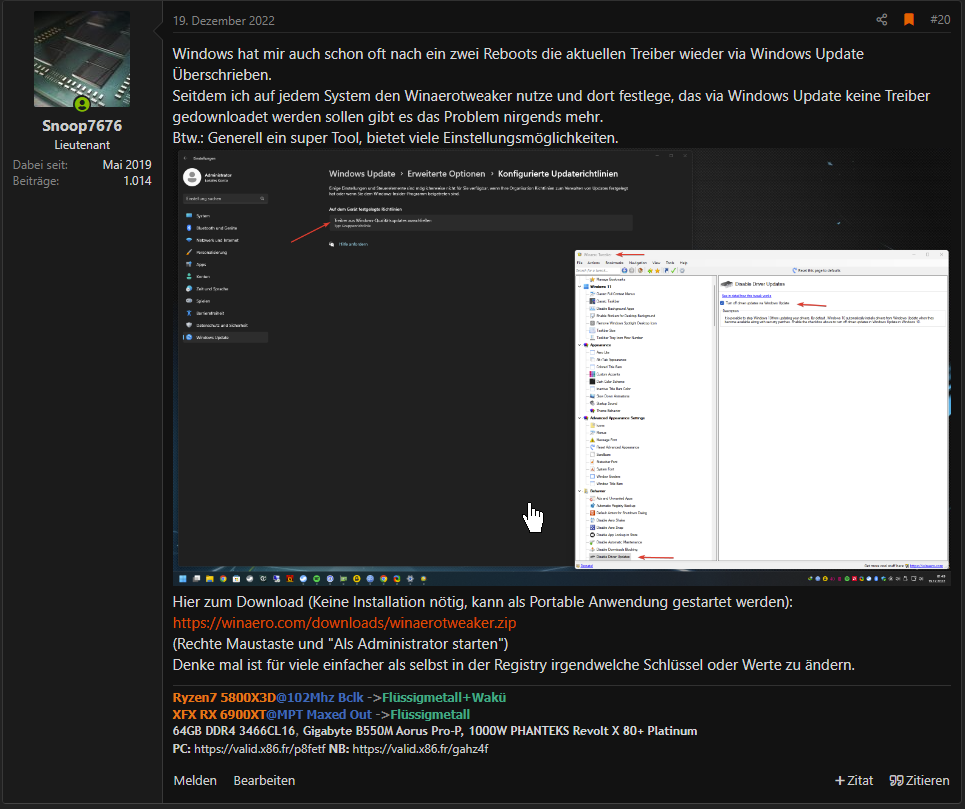Open the valid.x86.fr/gahz4f NB link
The height and width of the screenshot is (809, 965).
tap(420, 749)
